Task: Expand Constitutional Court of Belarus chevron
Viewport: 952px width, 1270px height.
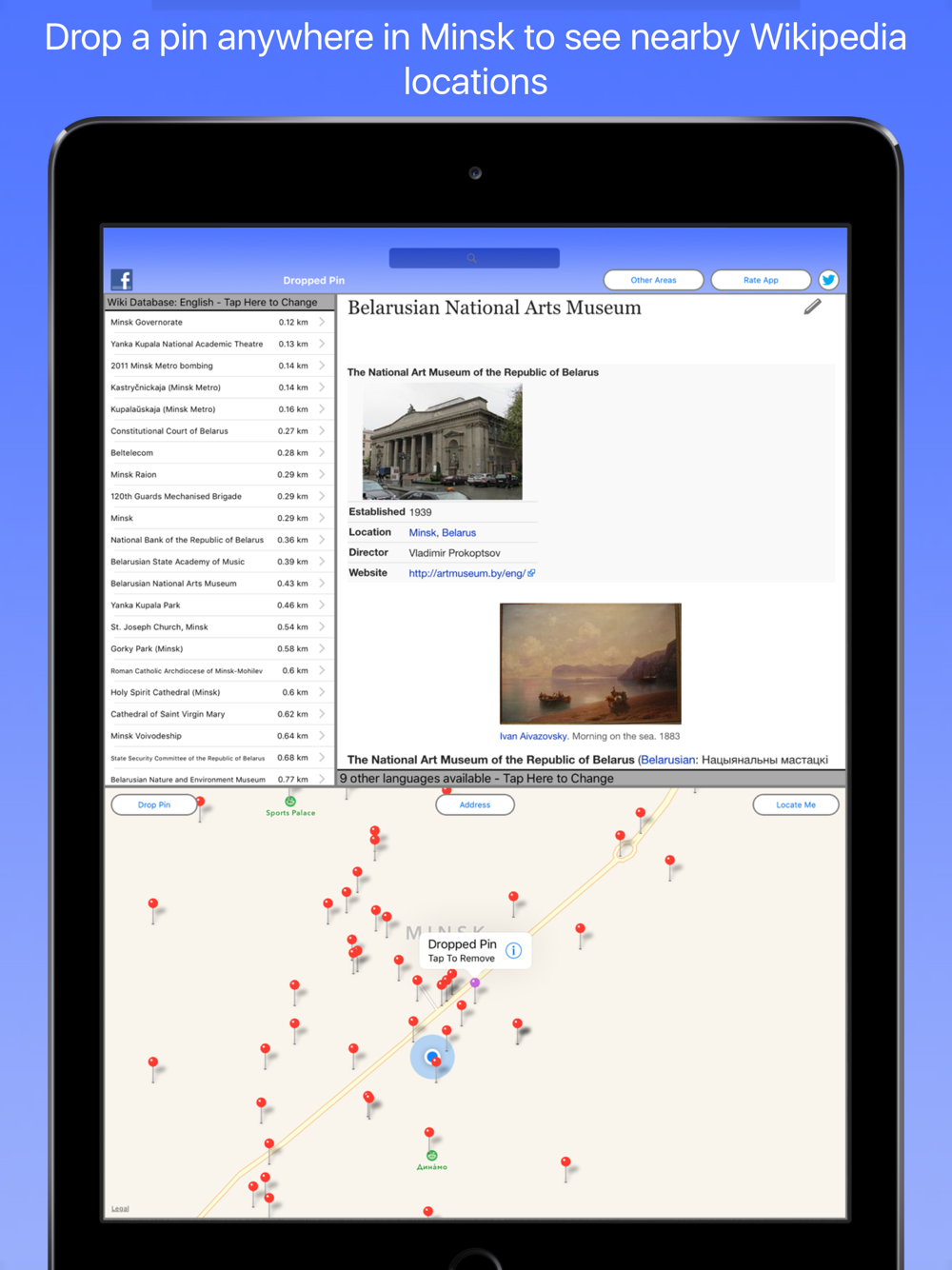Action: 322,431
